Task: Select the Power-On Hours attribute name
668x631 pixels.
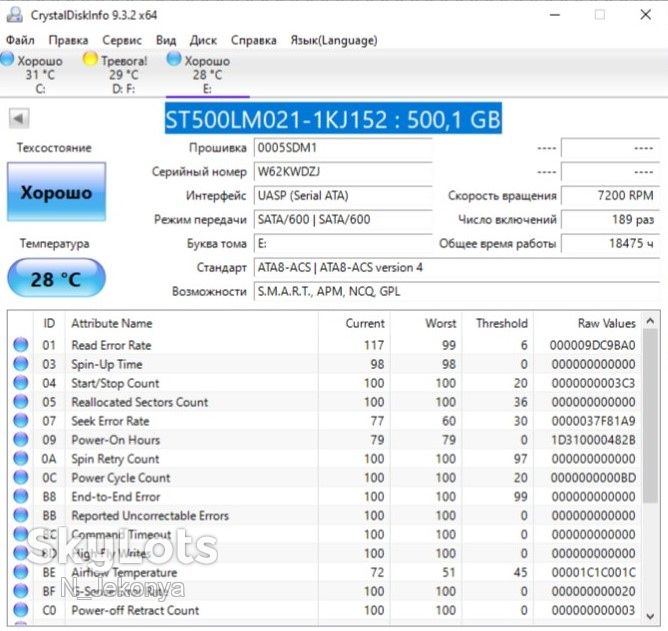Action: click(115, 440)
